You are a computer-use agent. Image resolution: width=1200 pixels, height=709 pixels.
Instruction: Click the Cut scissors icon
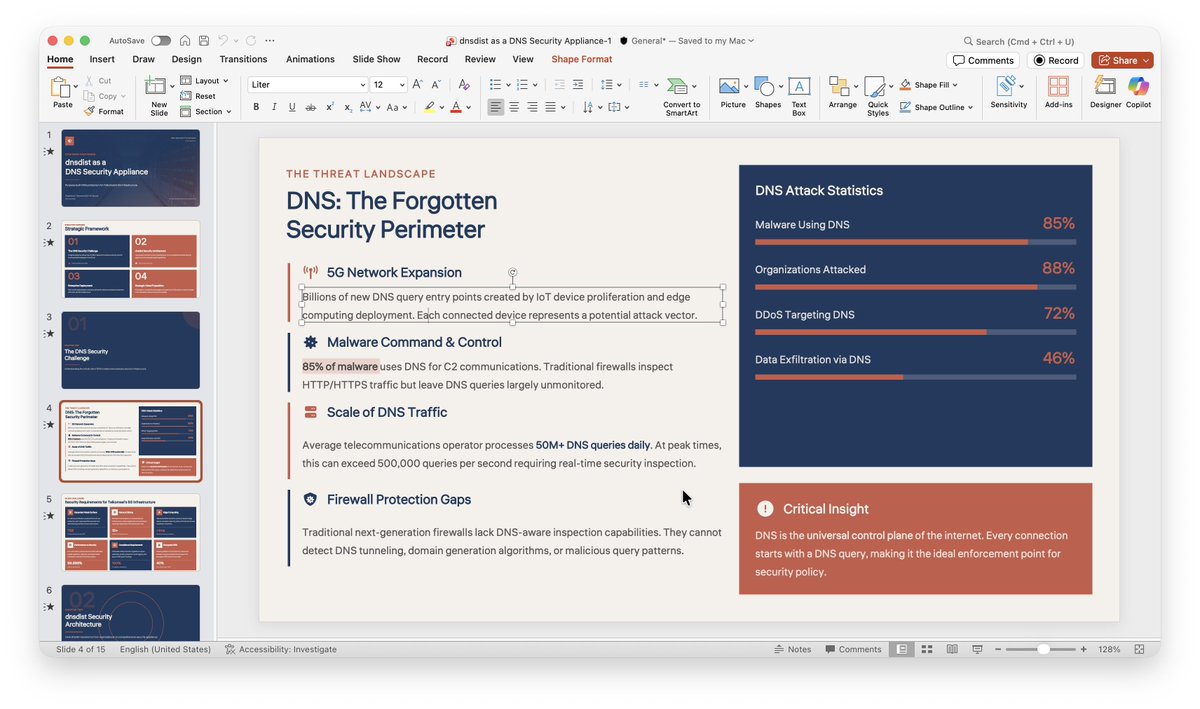coord(89,81)
